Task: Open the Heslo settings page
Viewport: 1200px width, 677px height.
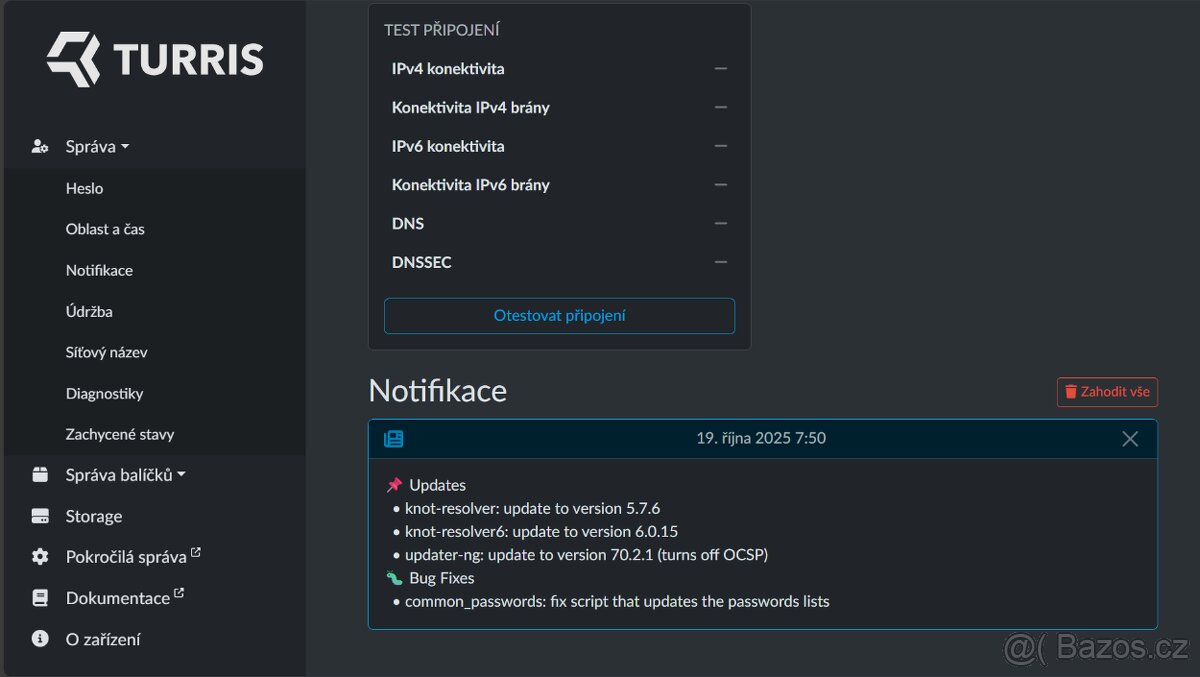Action: coord(85,188)
